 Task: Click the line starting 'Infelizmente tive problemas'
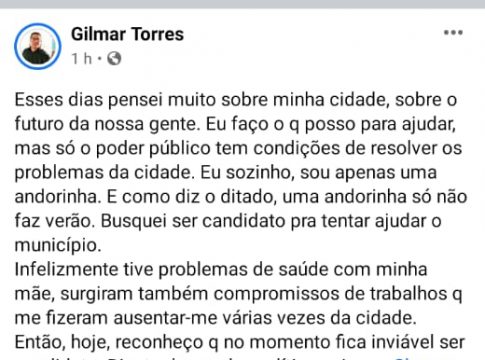(221, 269)
